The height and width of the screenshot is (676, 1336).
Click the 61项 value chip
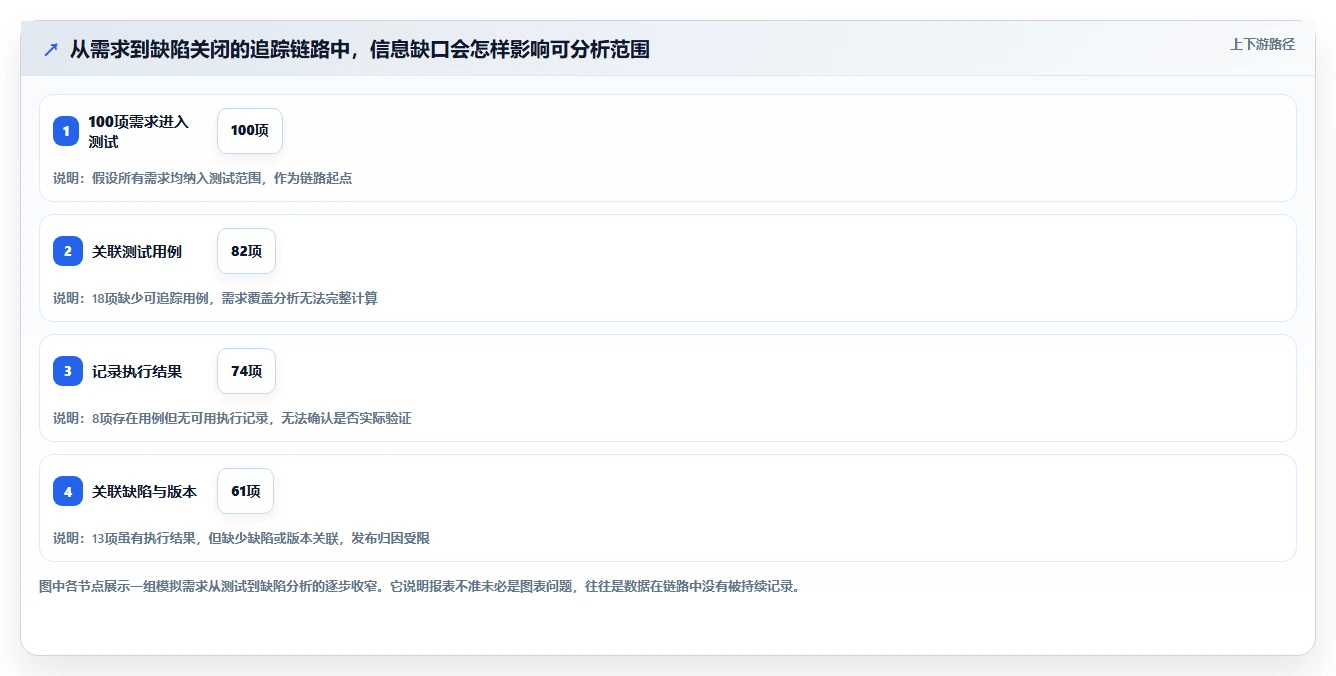coord(245,491)
